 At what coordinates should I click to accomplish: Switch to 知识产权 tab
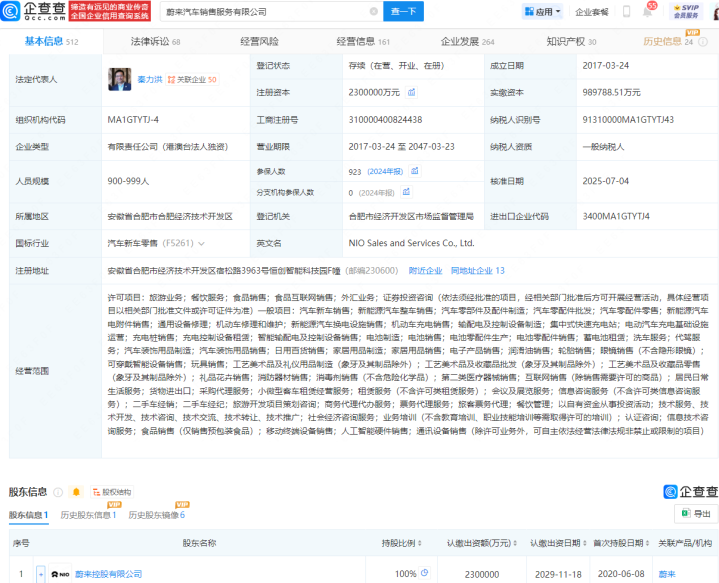[x=571, y=42]
